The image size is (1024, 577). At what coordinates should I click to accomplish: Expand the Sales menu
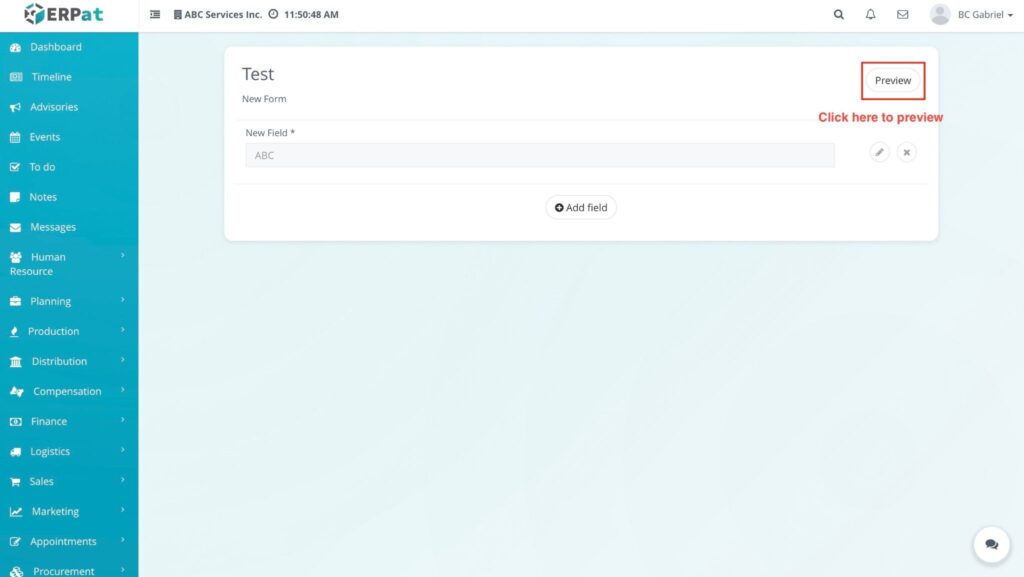[69, 481]
